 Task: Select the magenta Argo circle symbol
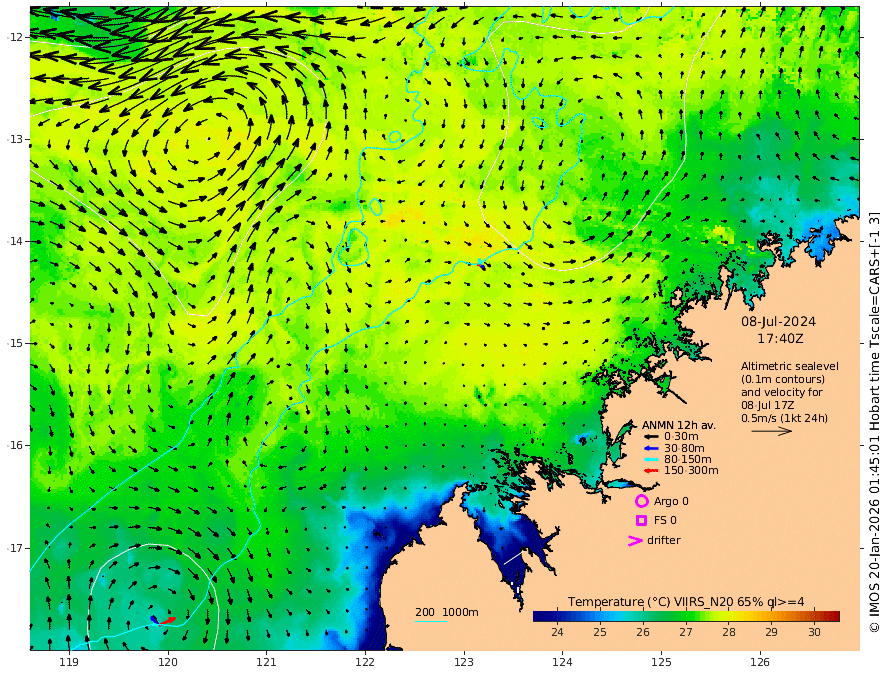click(x=641, y=501)
